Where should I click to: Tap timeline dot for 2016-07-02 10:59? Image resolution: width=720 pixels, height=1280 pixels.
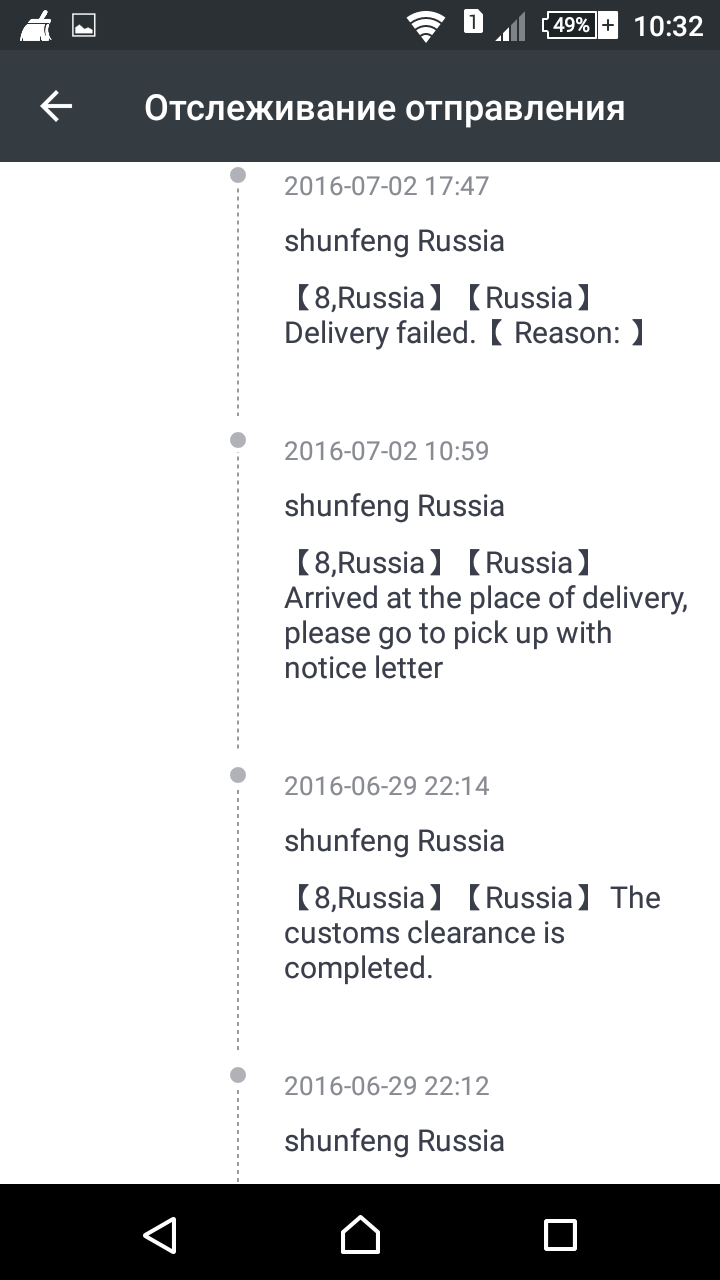[238, 440]
